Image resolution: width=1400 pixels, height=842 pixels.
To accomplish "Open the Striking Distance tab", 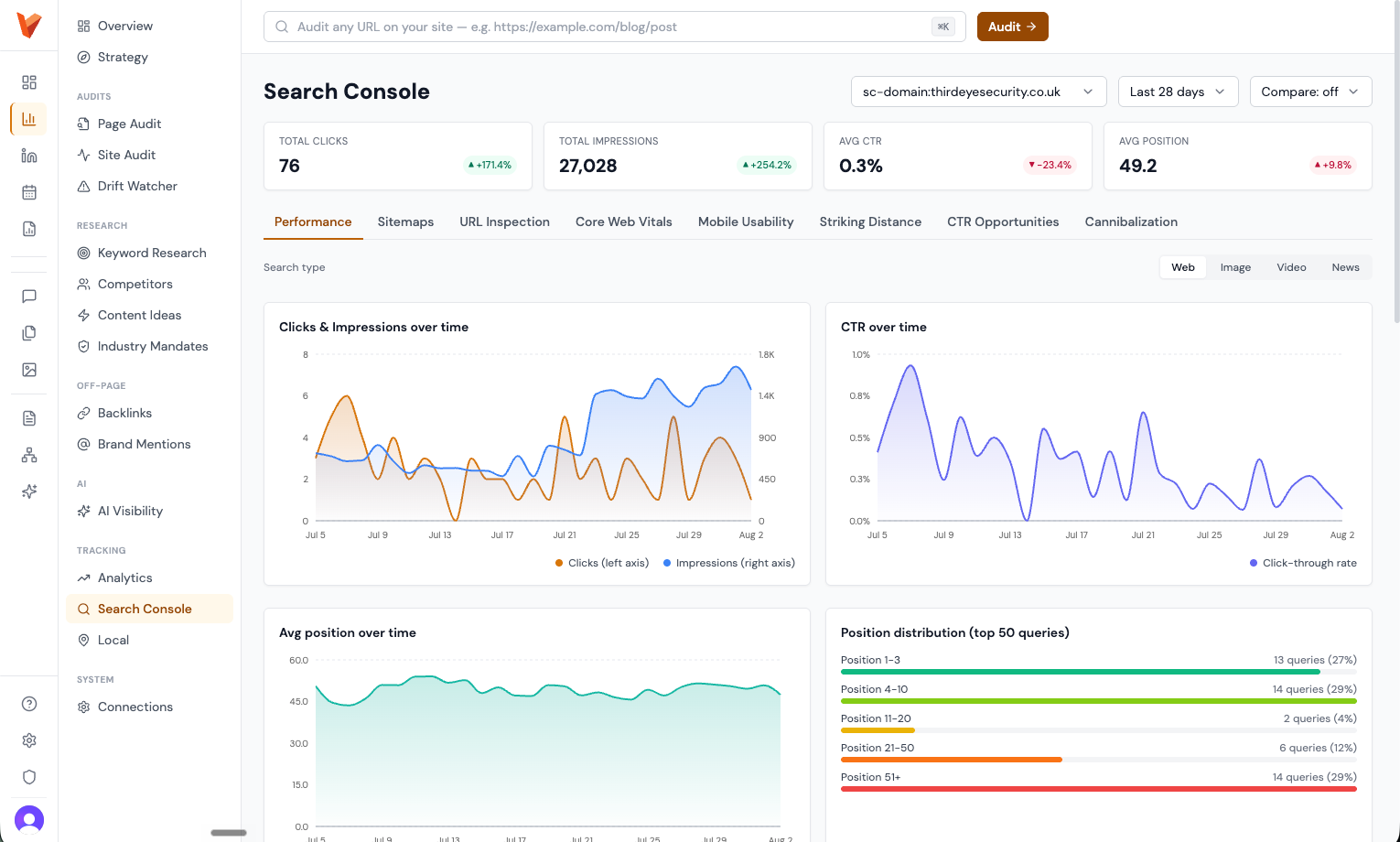I will click(870, 221).
